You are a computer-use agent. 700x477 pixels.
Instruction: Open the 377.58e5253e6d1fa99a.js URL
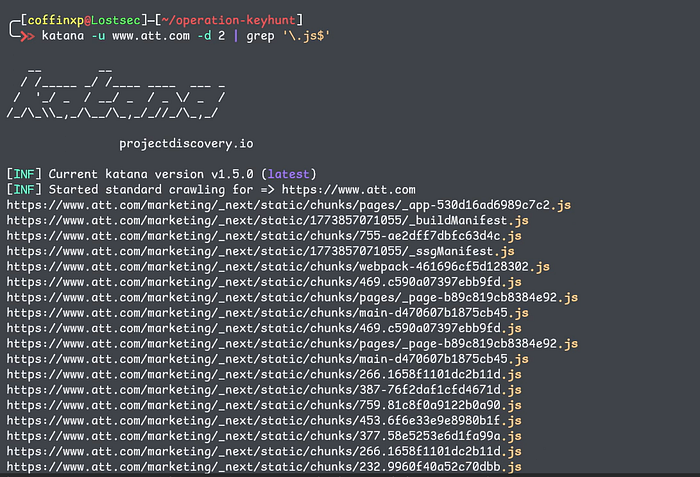tap(264, 436)
